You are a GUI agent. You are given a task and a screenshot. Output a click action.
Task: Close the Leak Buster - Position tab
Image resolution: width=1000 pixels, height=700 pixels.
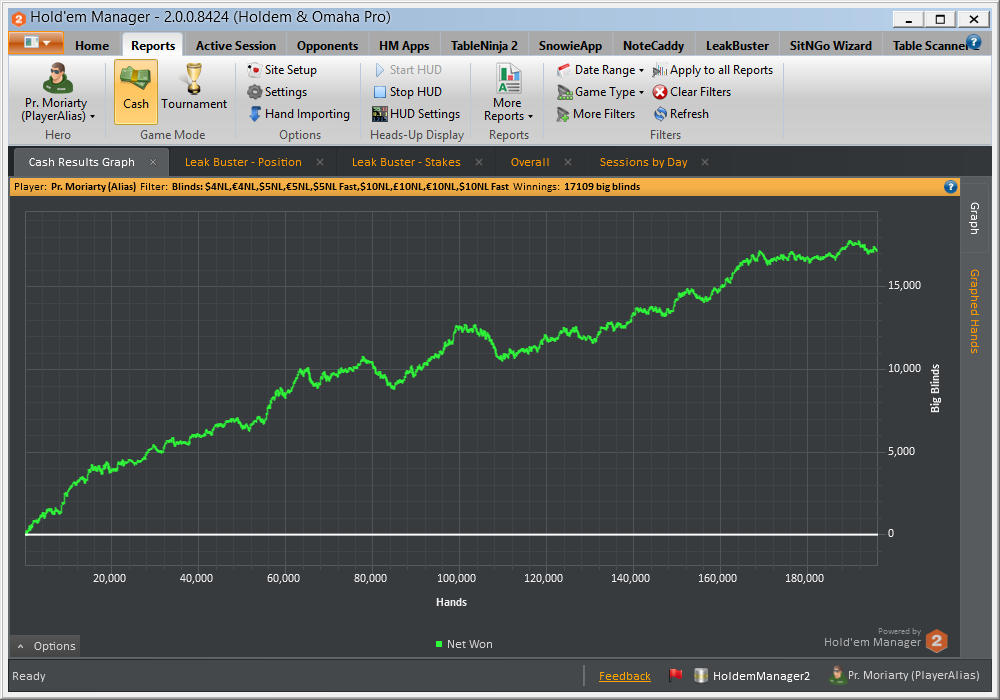pyautogui.click(x=320, y=162)
